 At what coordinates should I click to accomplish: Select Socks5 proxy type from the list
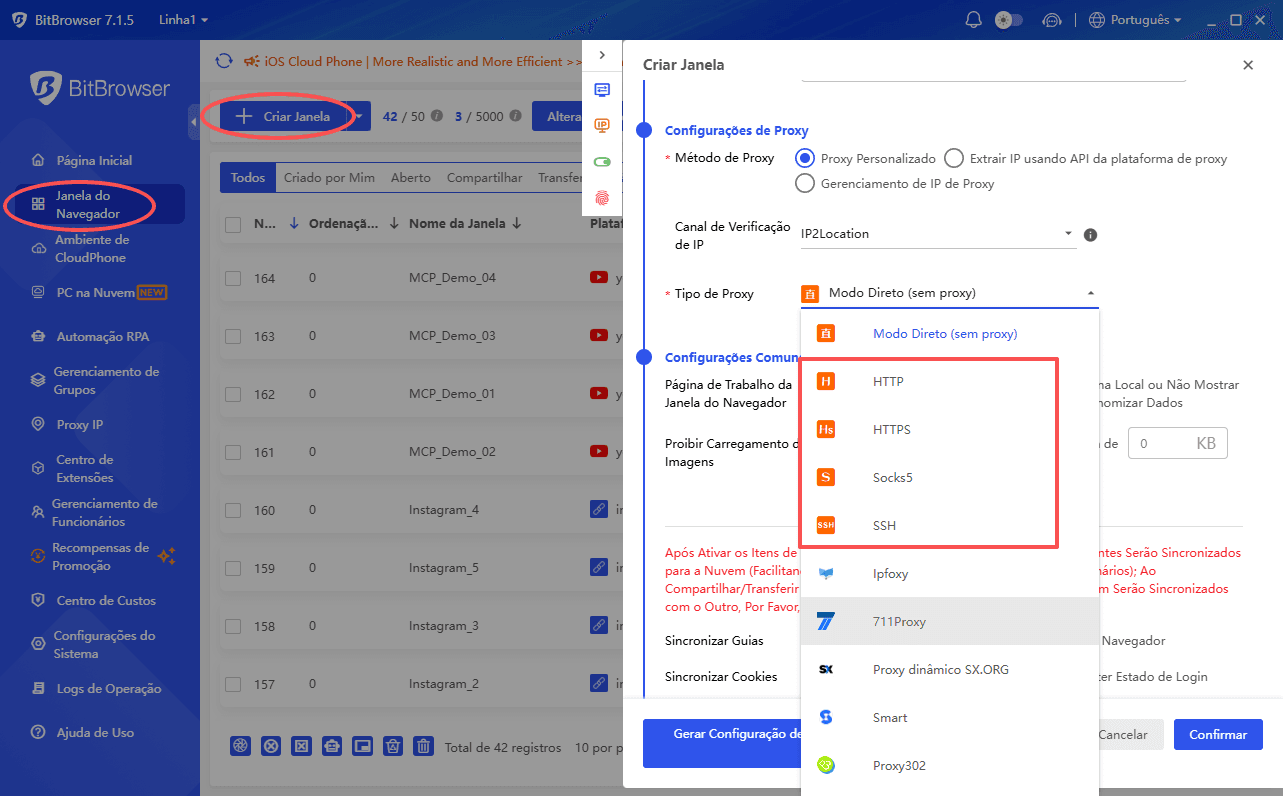coord(950,478)
